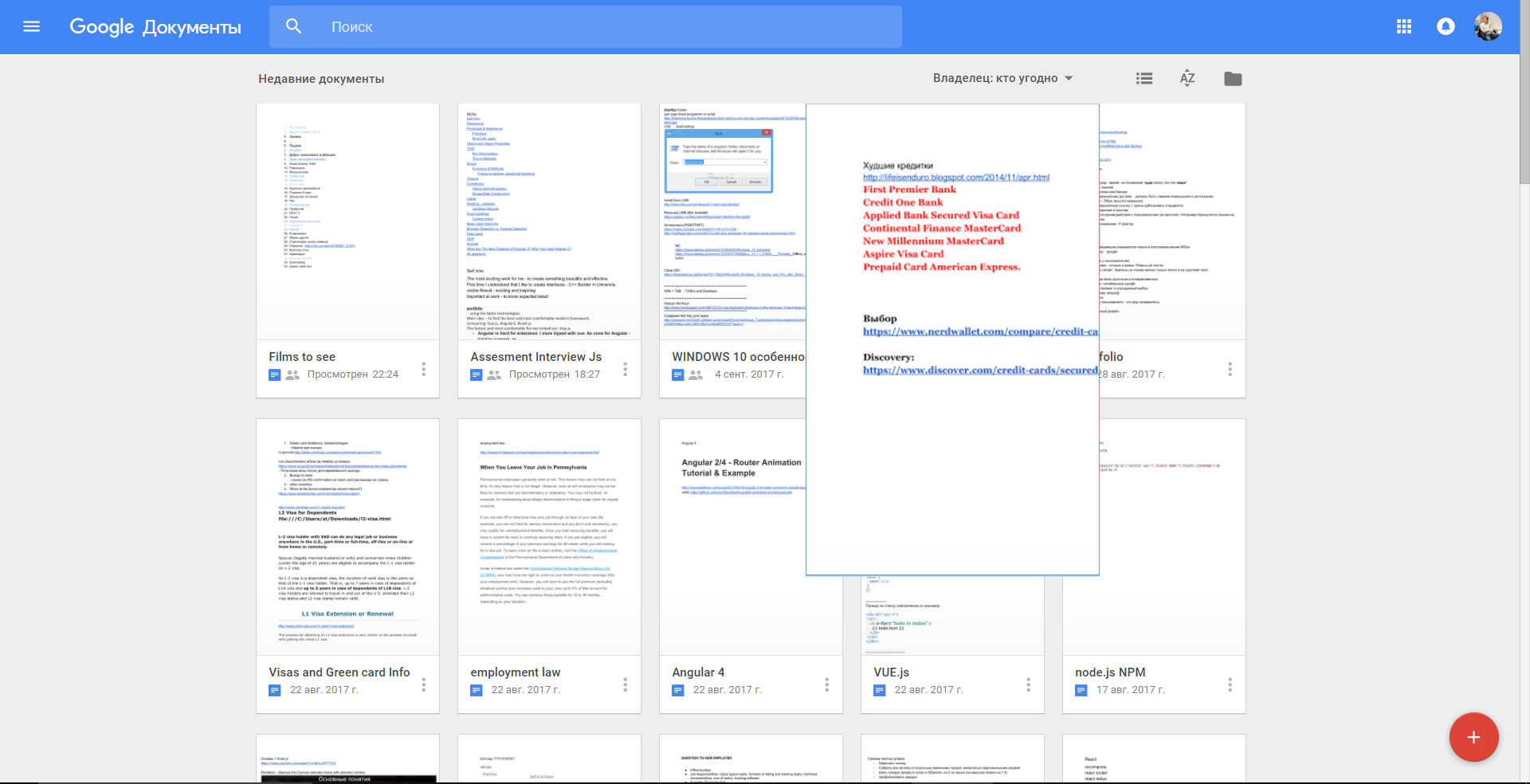Viewport: 1530px width, 784px height.
Task: Open more options for Assesment Interview Js
Action: pyautogui.click(x=625, y=369)
